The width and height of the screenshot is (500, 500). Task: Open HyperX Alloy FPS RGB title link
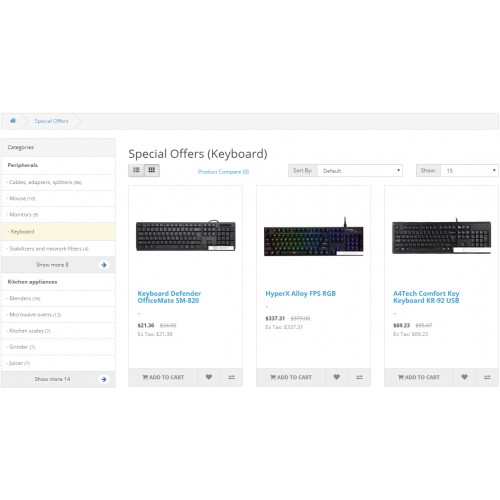[x=300, y=294]
